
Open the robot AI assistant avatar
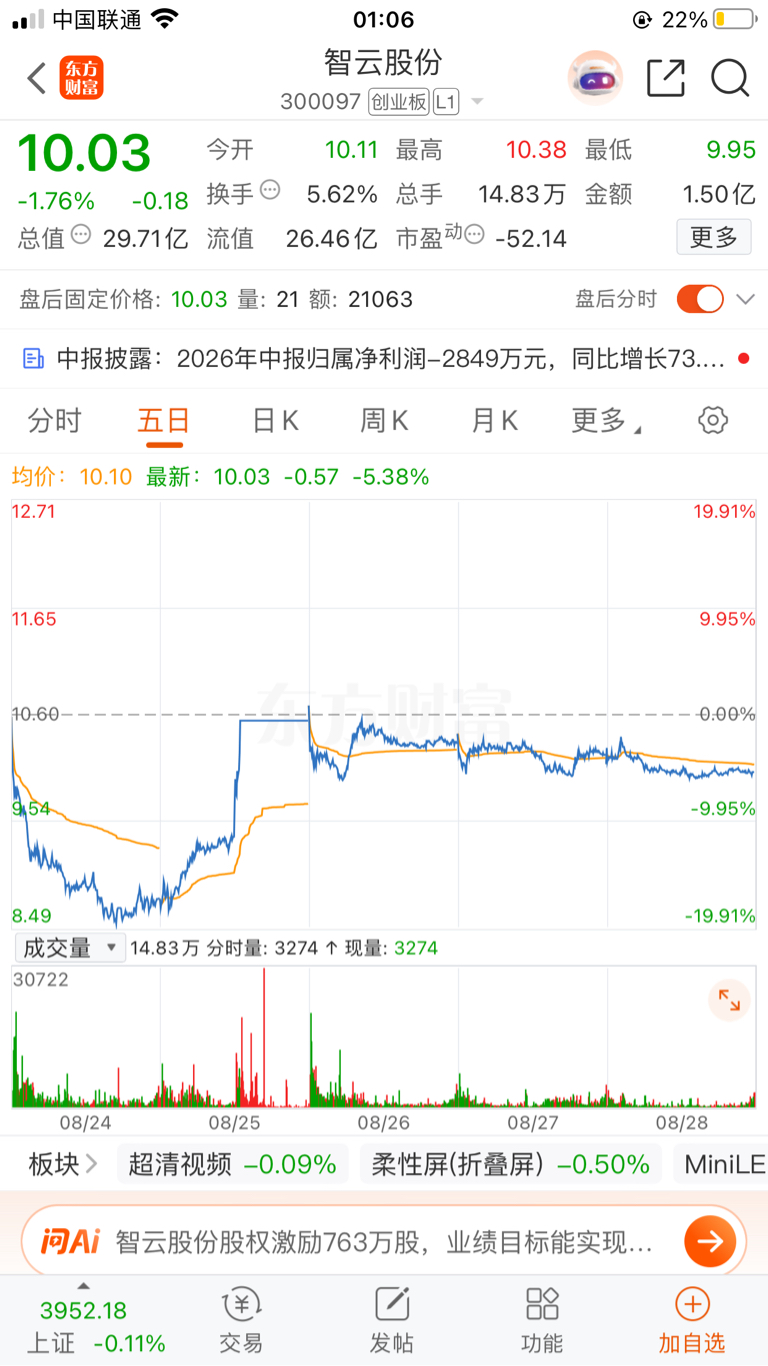595,78
